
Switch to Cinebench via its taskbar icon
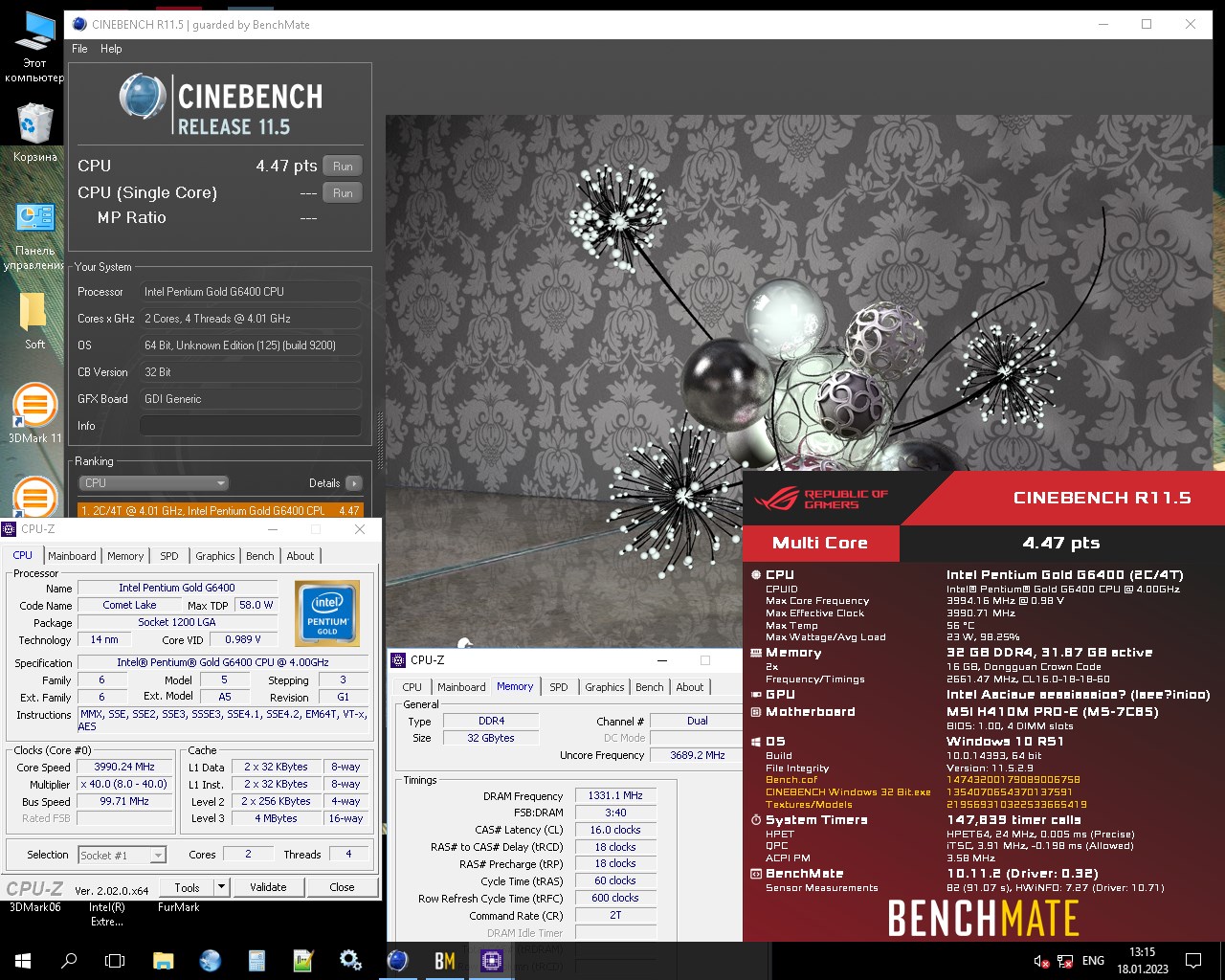398,960
